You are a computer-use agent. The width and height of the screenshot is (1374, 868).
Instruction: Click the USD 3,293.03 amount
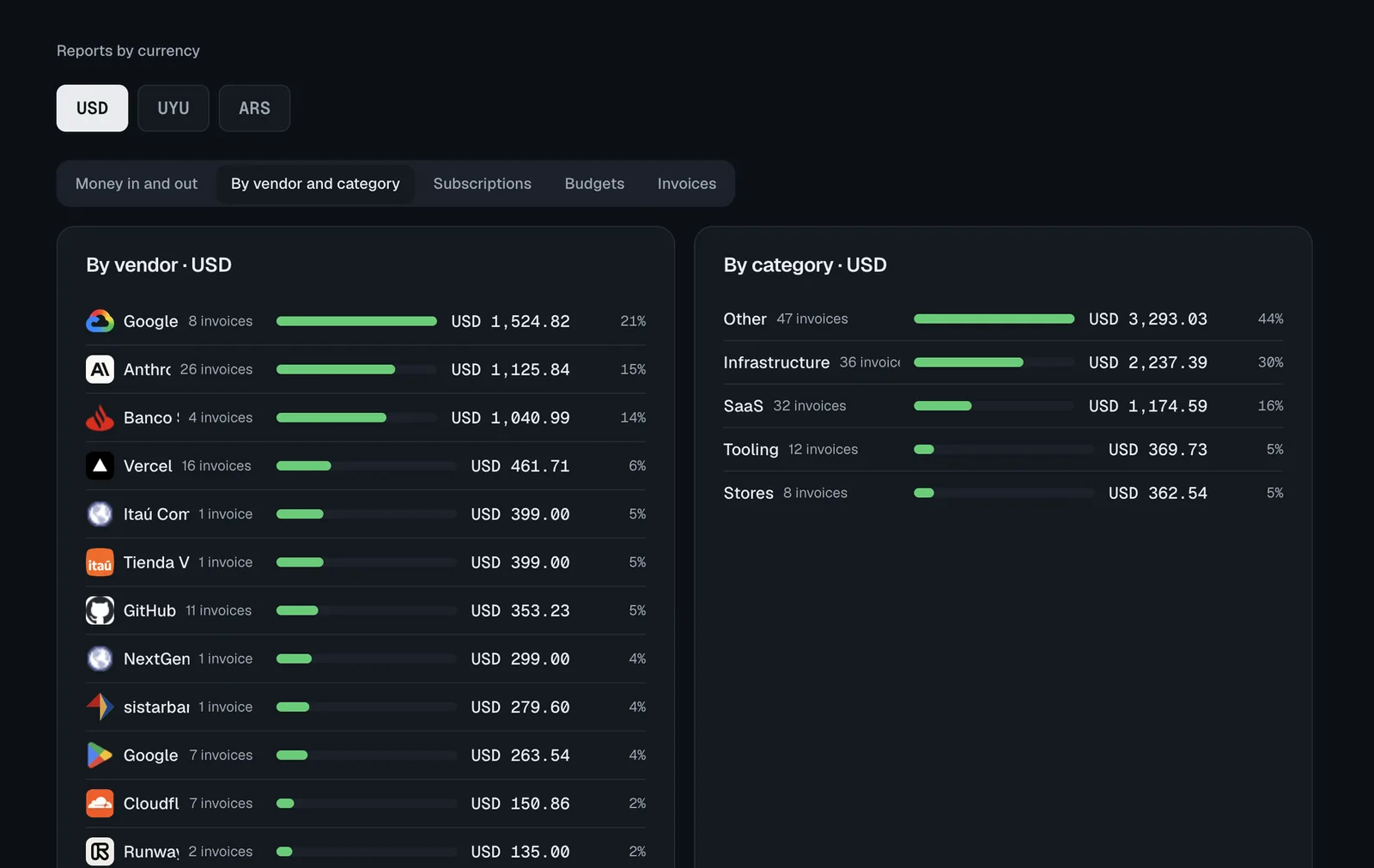(x=1147, y=319)
